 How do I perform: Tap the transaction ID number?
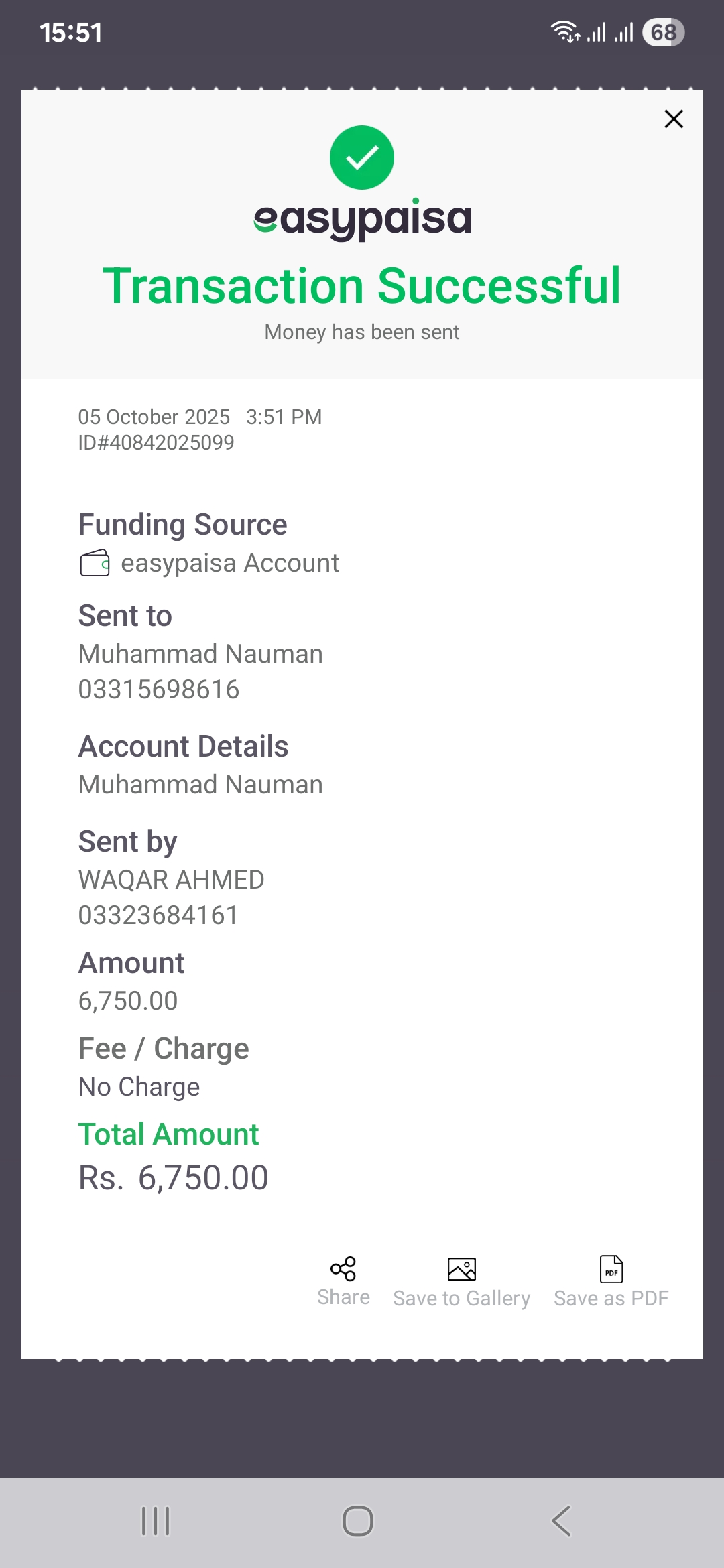(156, 442)
